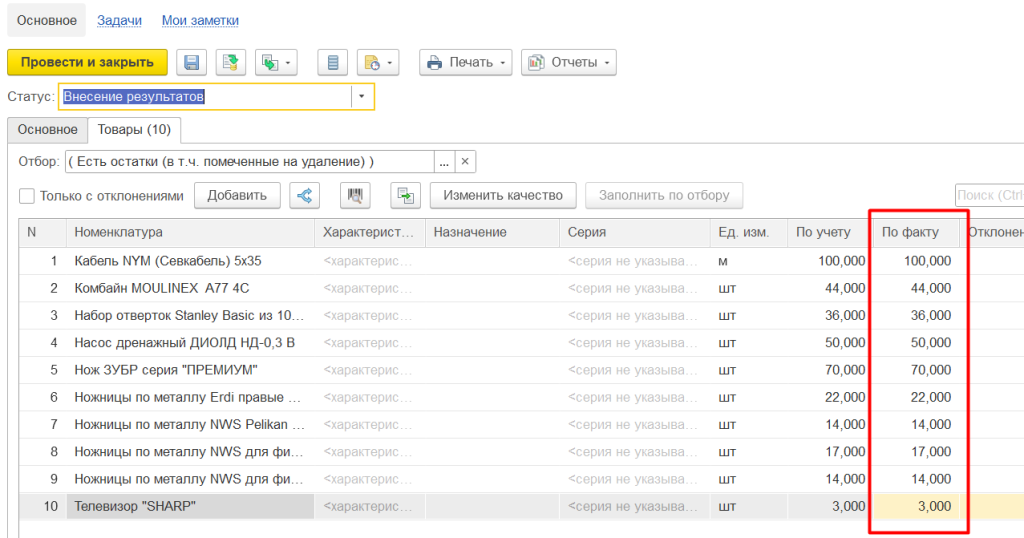1024x538 pixels.
Task: Click row number 9 cell
Action: coord(42,479)
